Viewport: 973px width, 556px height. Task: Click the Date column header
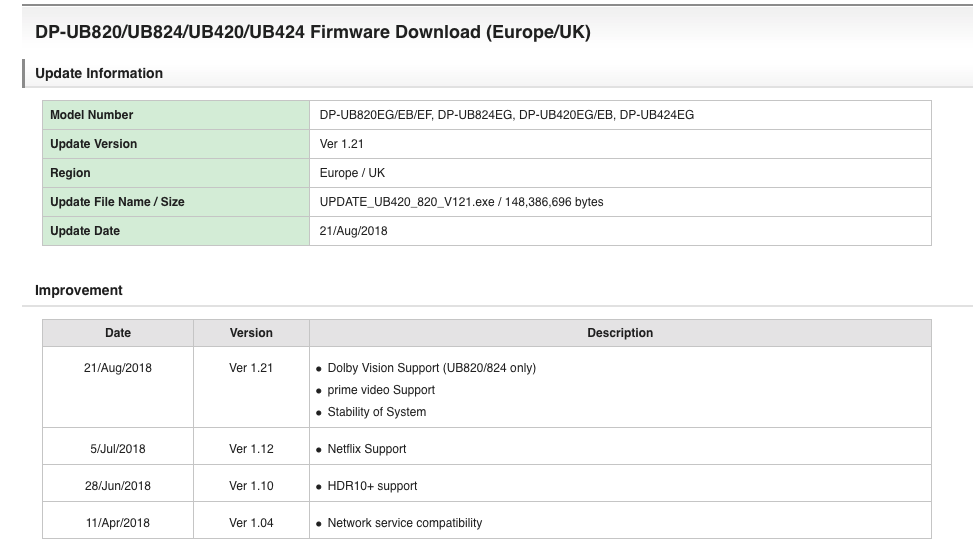(x=118, y=333)
